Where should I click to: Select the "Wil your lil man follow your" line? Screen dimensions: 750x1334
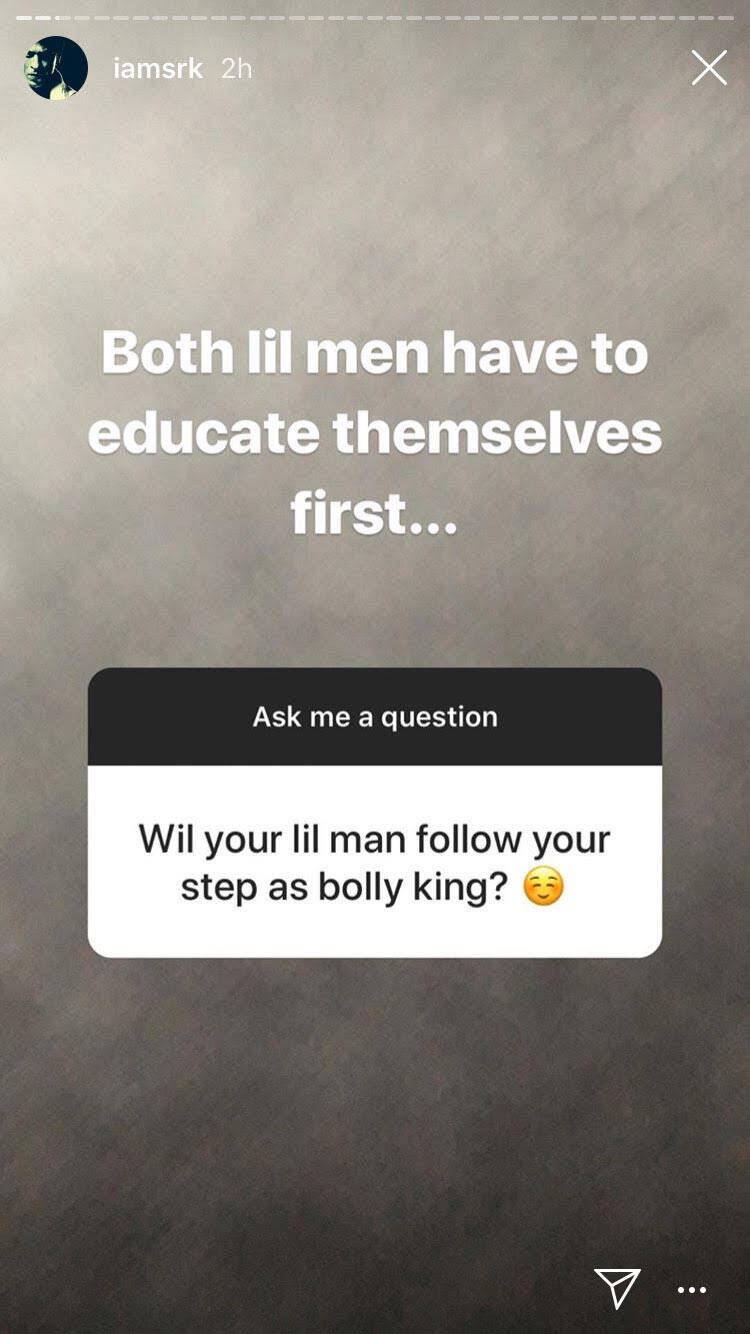coord(374,841)
